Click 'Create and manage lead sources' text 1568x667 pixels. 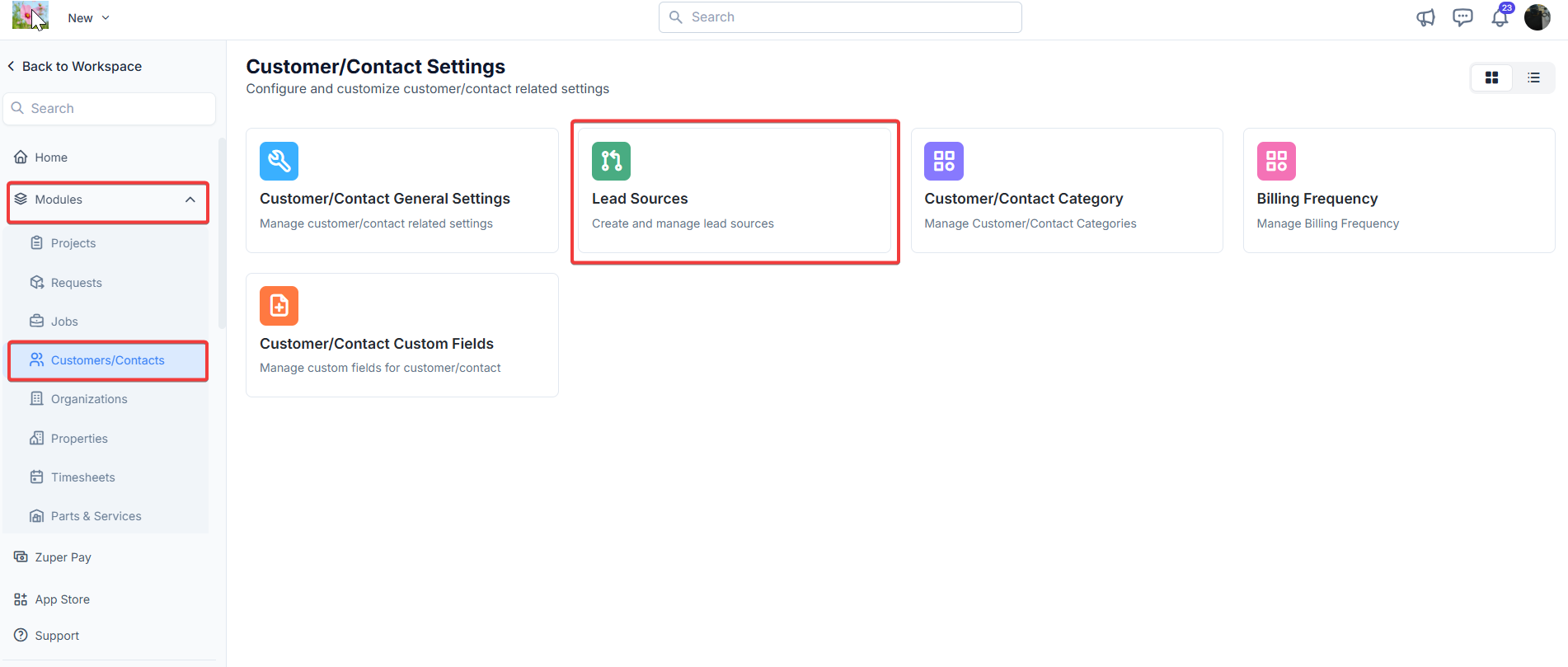pyautogui.click(x=683, y=223)
